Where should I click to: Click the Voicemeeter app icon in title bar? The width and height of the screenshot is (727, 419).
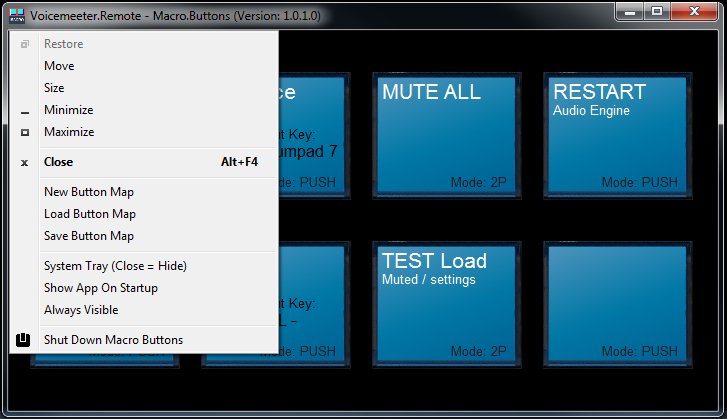click(x=17, y=15)
